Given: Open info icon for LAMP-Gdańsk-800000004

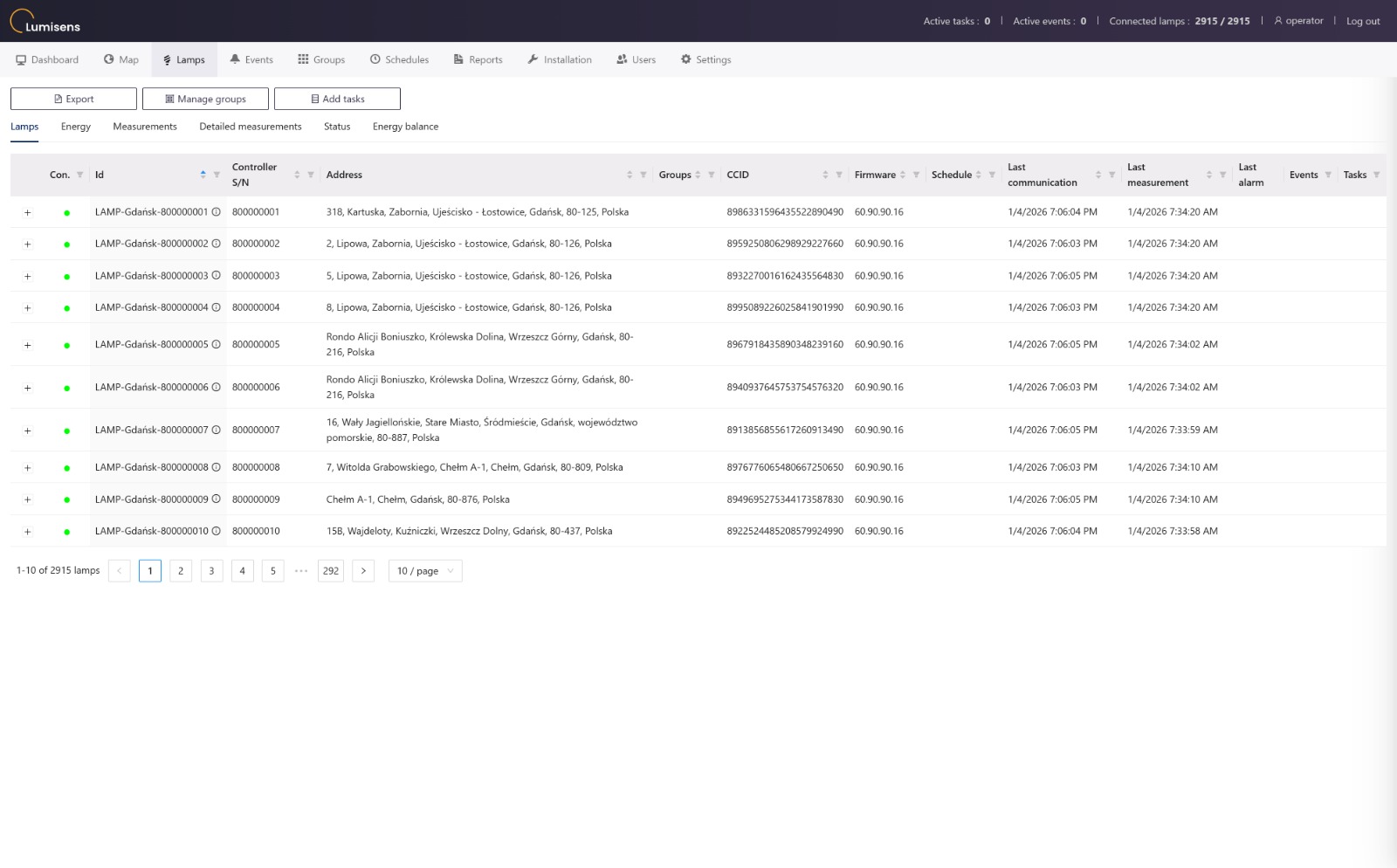Looking at the screenshot, I should [217, 307].
